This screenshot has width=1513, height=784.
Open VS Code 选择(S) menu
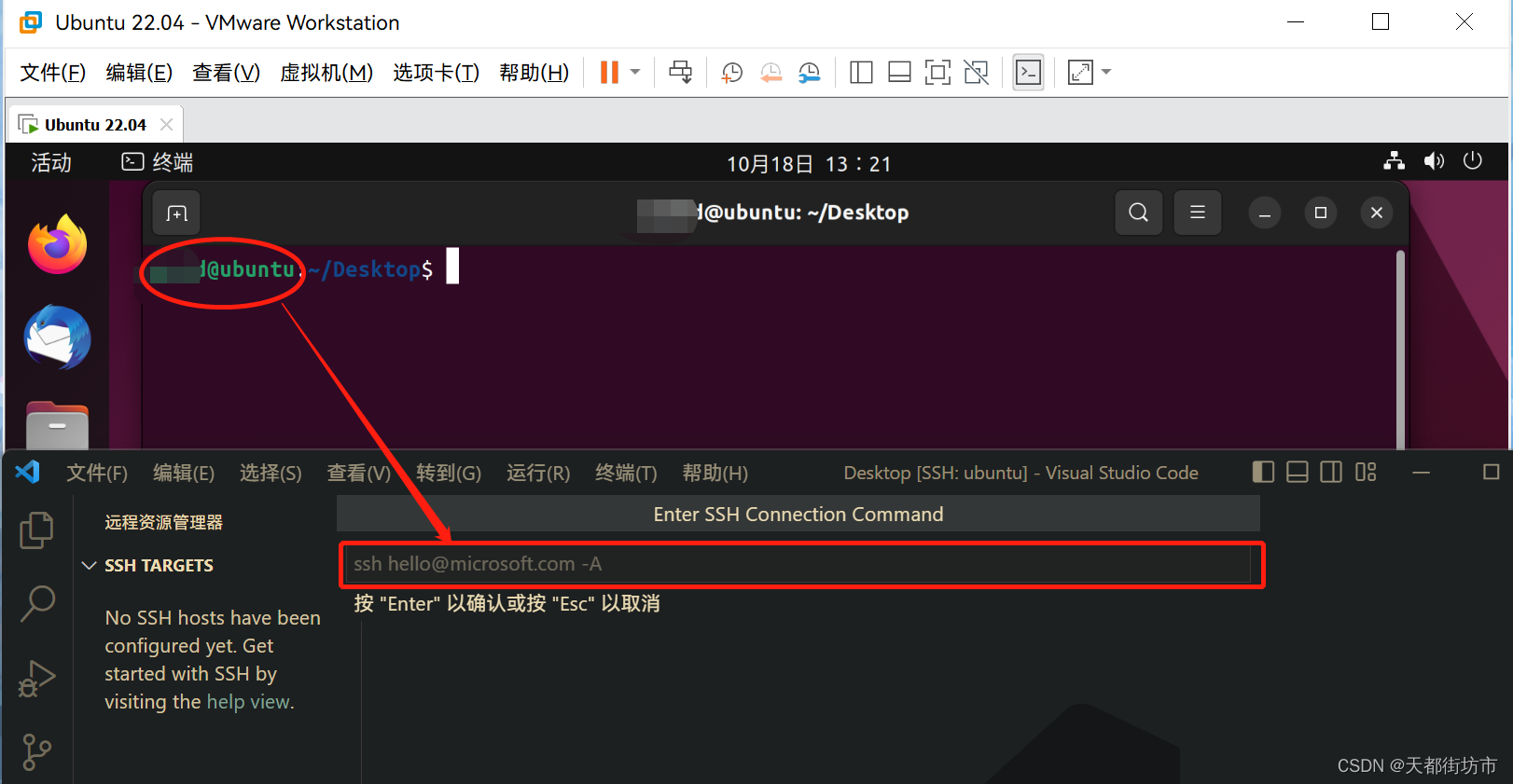(x=271, y=474)
